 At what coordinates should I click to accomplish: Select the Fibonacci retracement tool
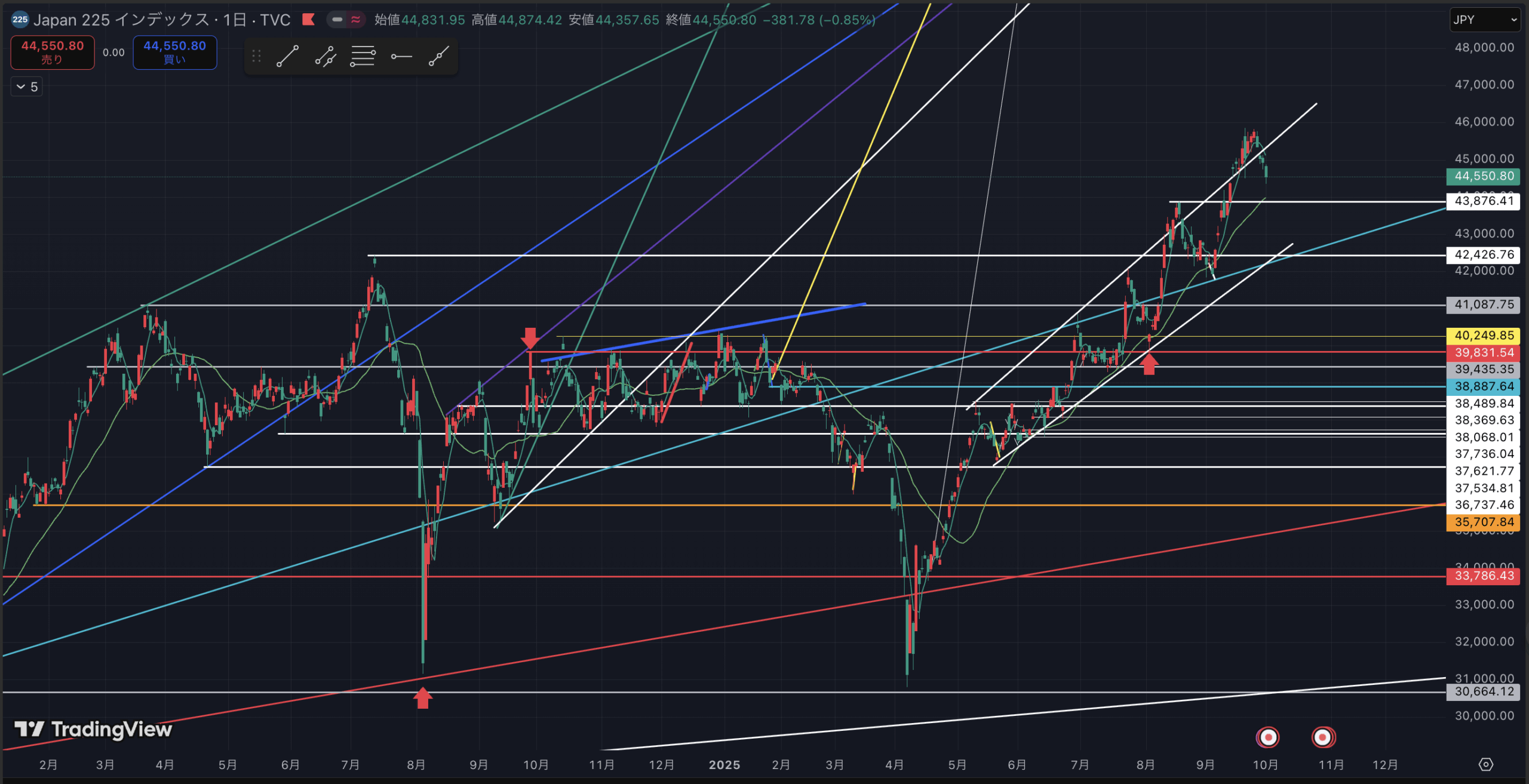(363, 57)
